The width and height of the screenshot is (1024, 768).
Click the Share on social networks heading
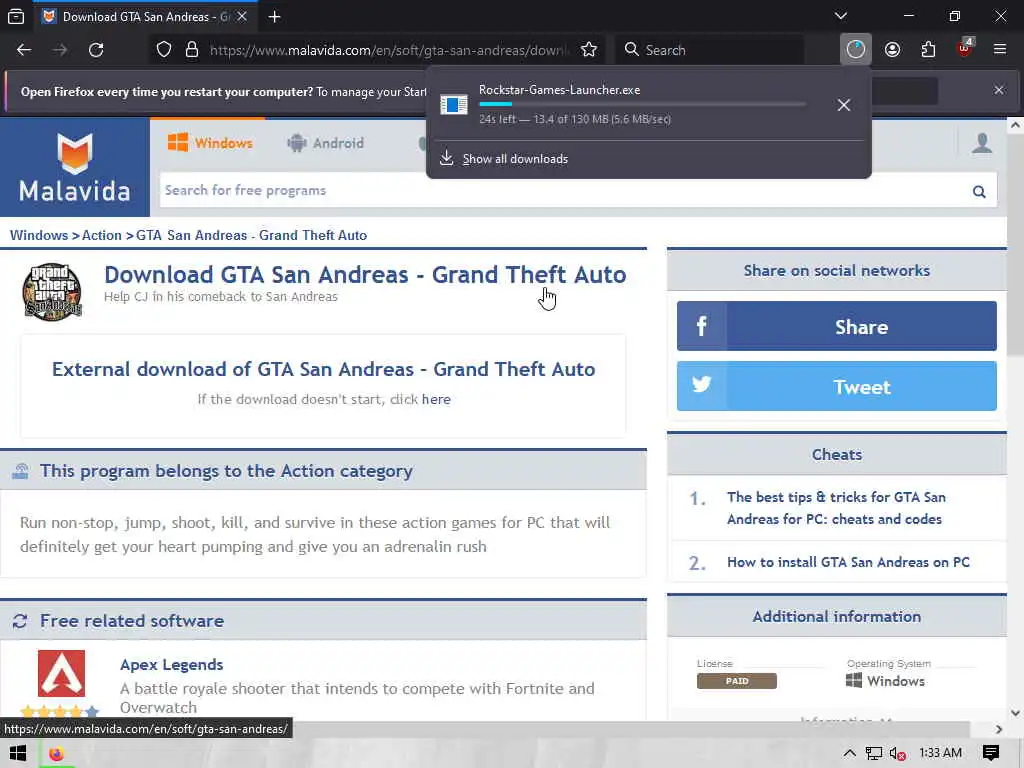(x=837, y=270)
